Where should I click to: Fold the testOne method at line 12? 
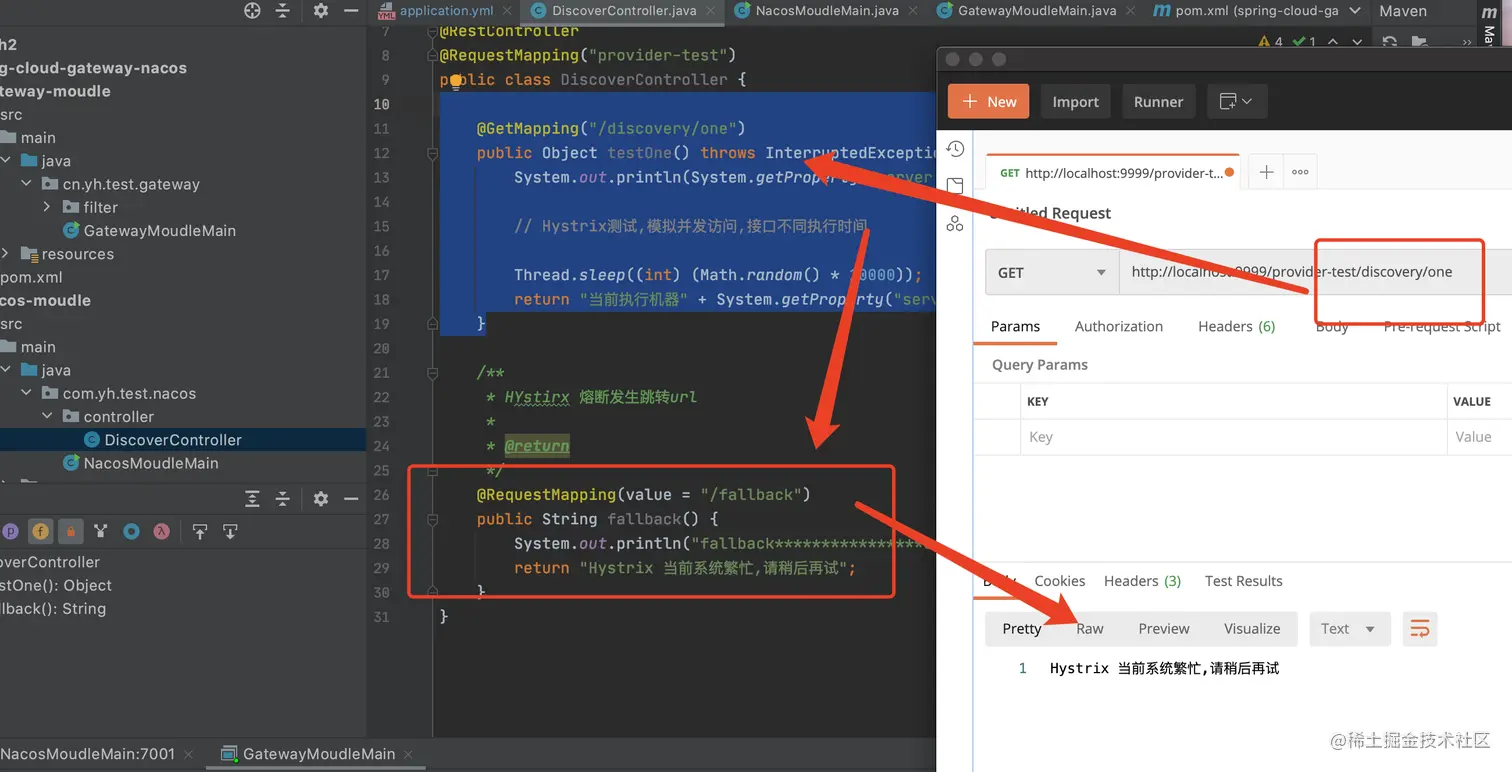[432, 153]
